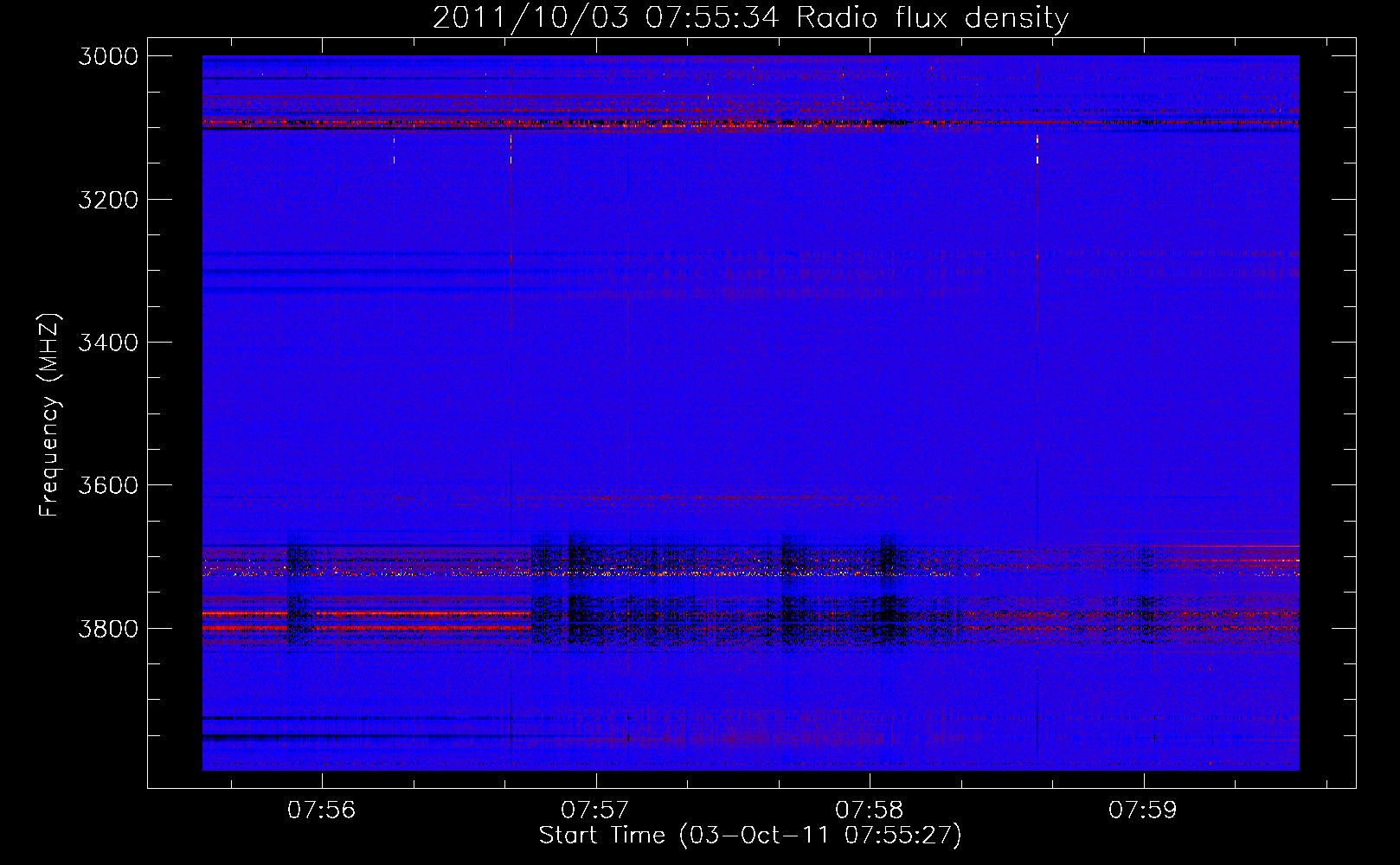
Task: Click the 3800 frequency tick label
Action: coord(108,628)
